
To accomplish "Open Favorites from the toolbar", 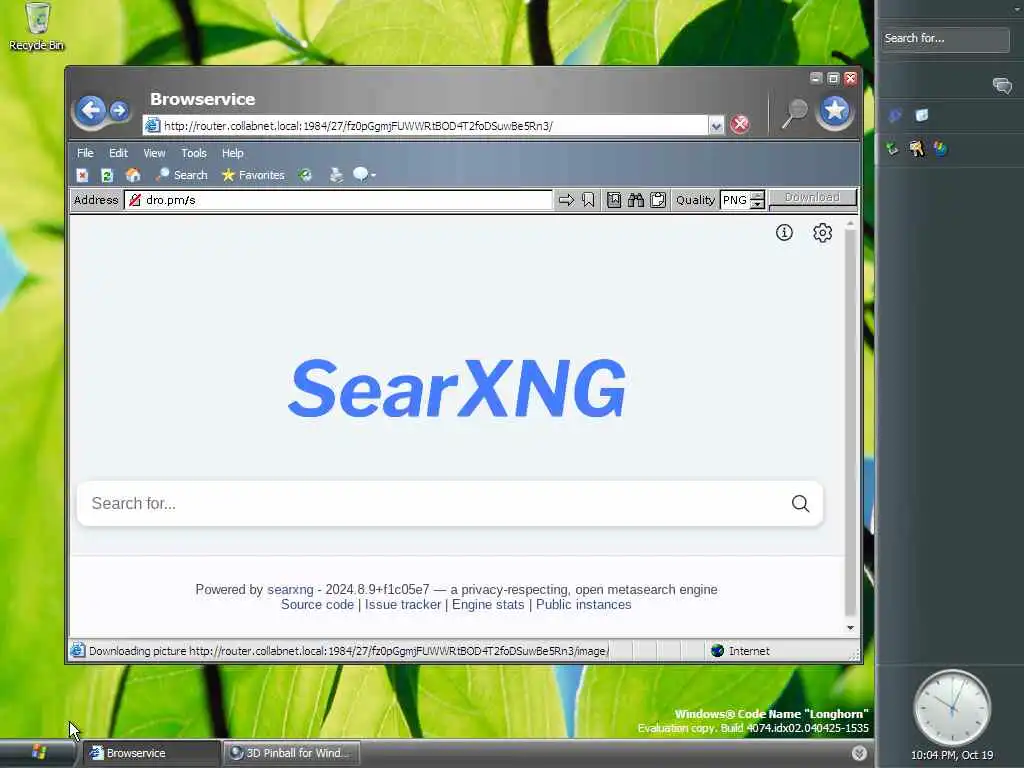I will click(x=253, y=175).
